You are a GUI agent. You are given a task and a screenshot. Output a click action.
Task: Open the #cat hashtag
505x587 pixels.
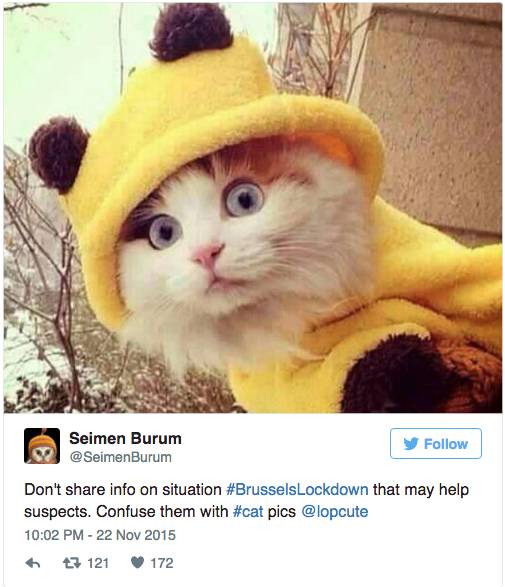click(x=248, y=511)
